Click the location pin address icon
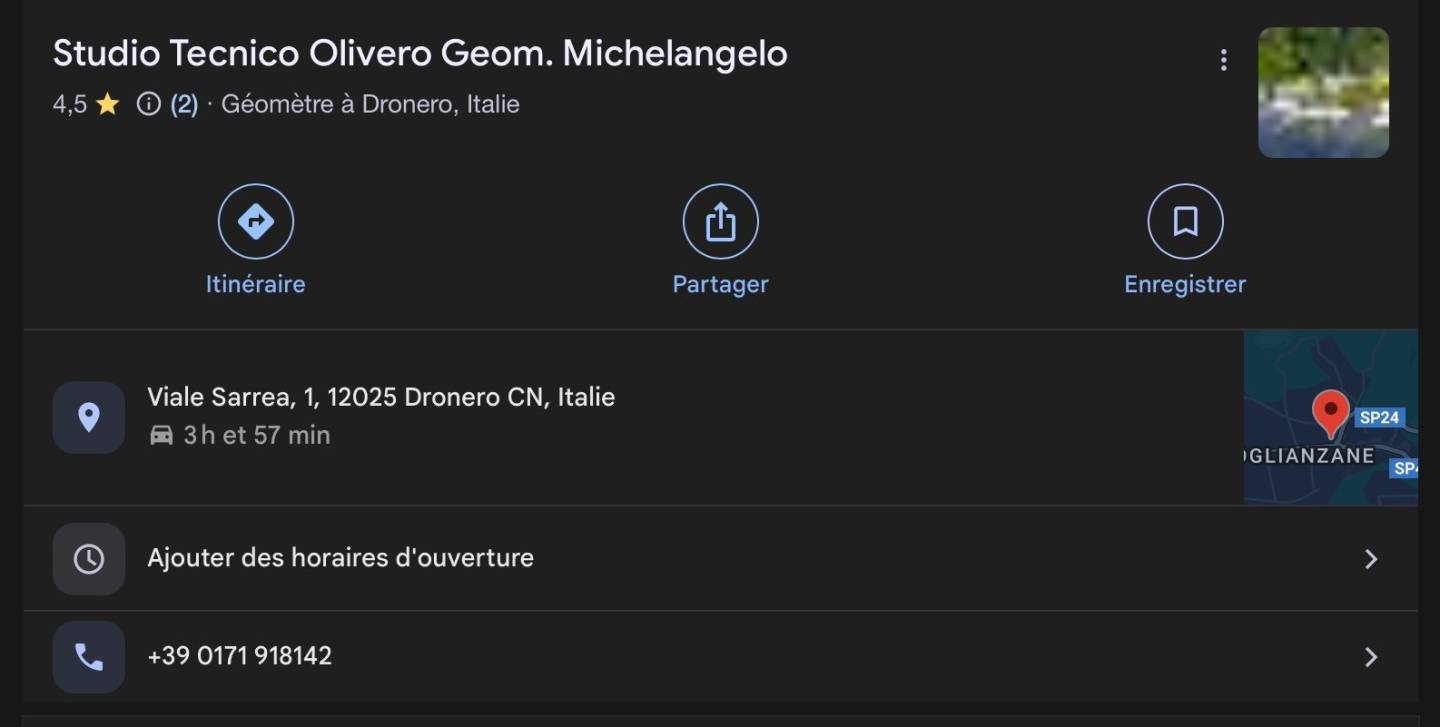The width and height of the screenshot is (1440, 727). [89, 417]
